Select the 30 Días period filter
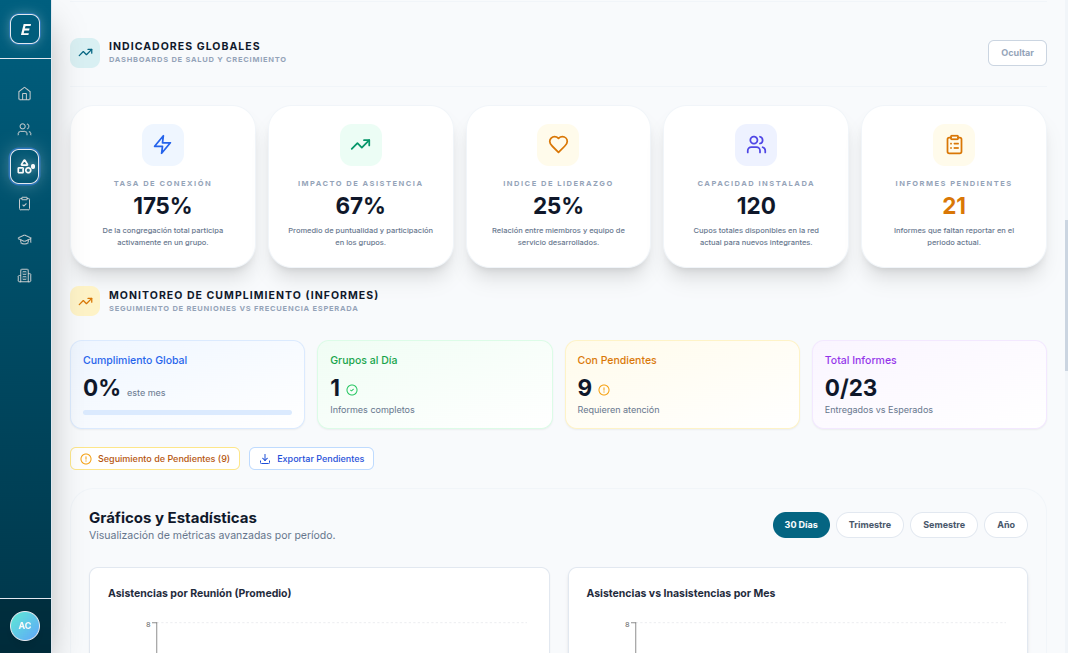Viewport: 1068px width, 653px height. [801, 525]
